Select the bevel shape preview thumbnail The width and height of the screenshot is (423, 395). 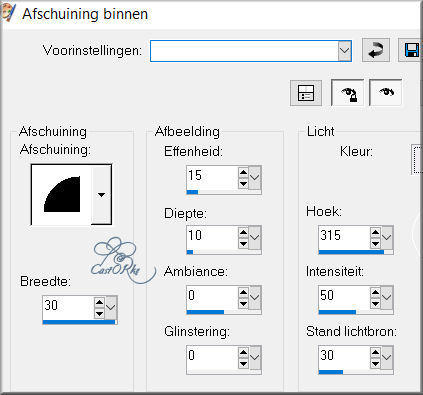[61, 194]
